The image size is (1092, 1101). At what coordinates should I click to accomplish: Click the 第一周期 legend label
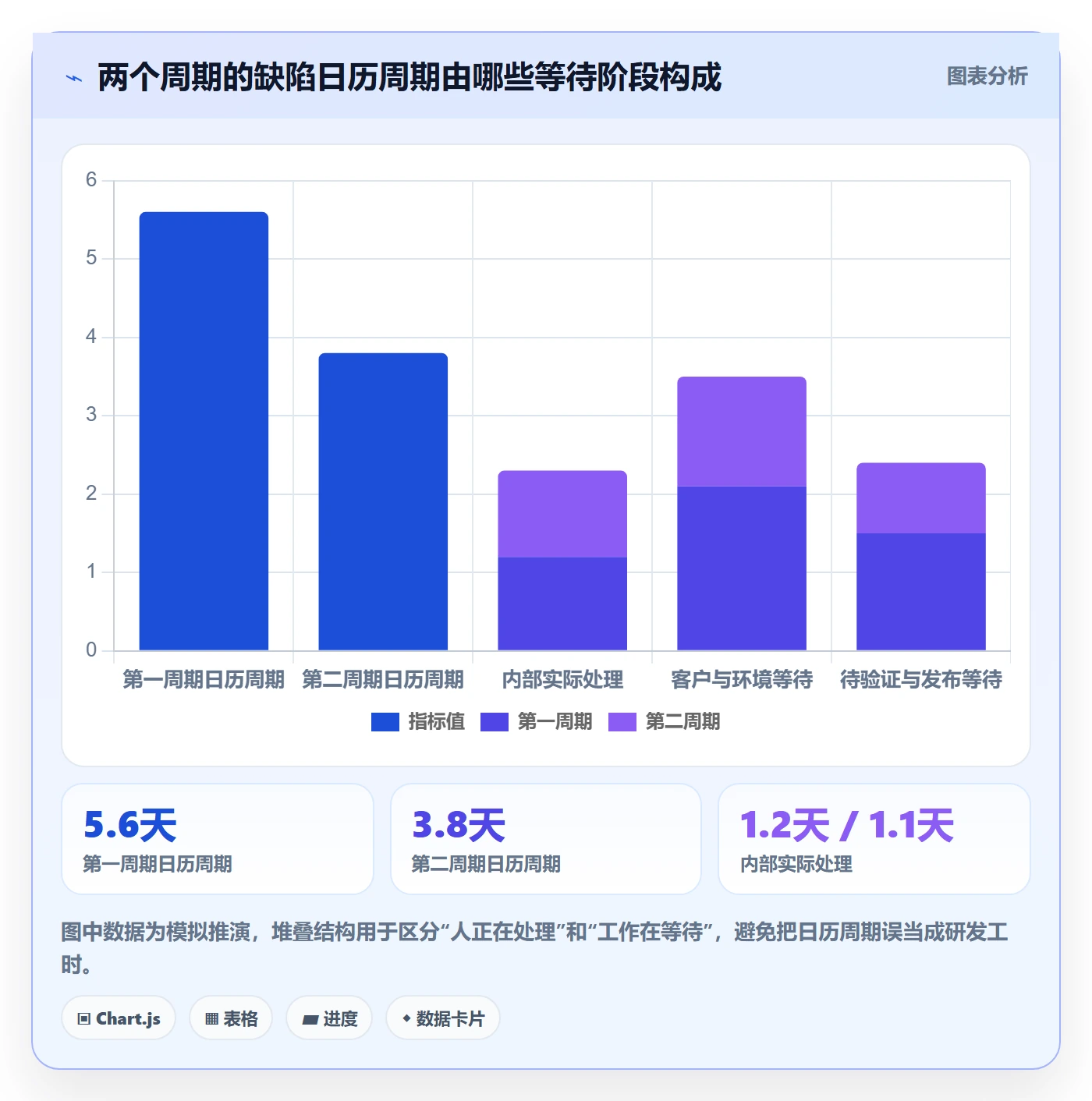click(x=555, y=722)
